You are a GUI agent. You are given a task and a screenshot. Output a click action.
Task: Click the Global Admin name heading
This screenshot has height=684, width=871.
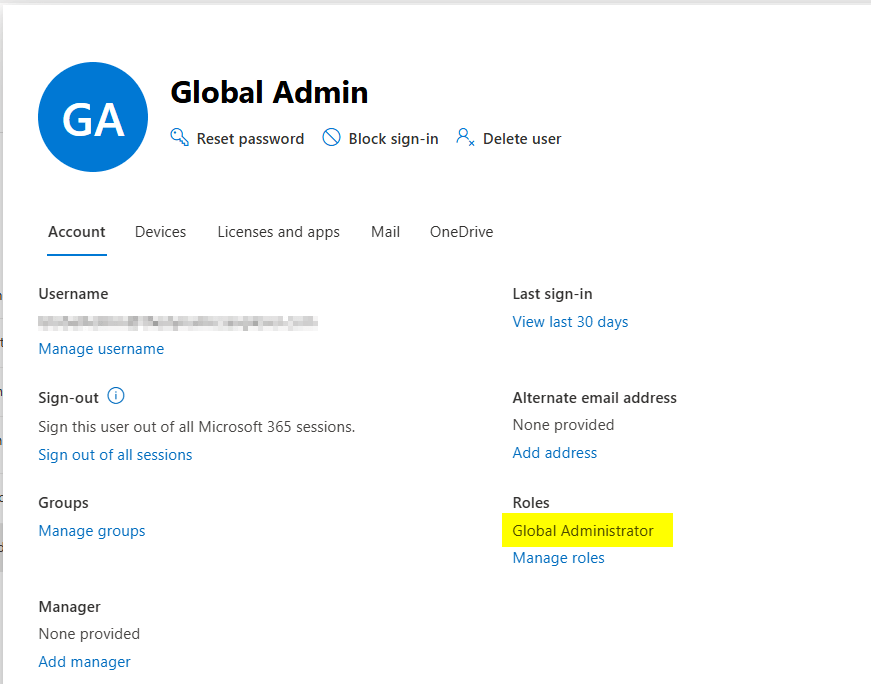pyautogui.click(x=269, y=93)
